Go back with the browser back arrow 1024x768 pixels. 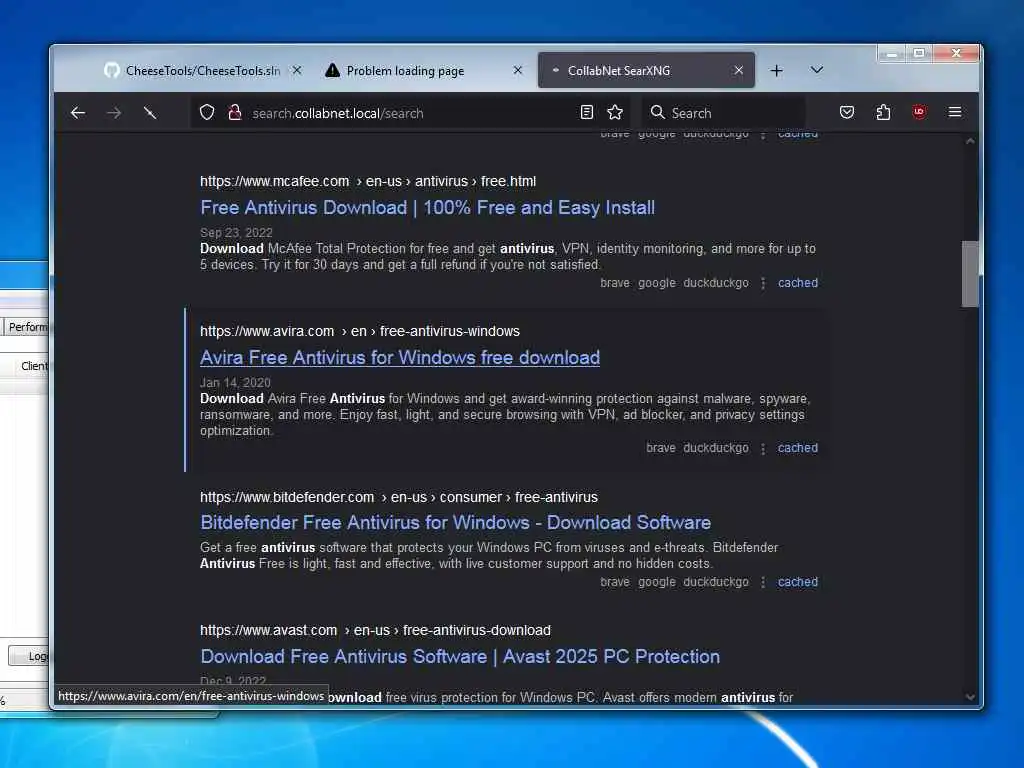click(x=78, y=113)
